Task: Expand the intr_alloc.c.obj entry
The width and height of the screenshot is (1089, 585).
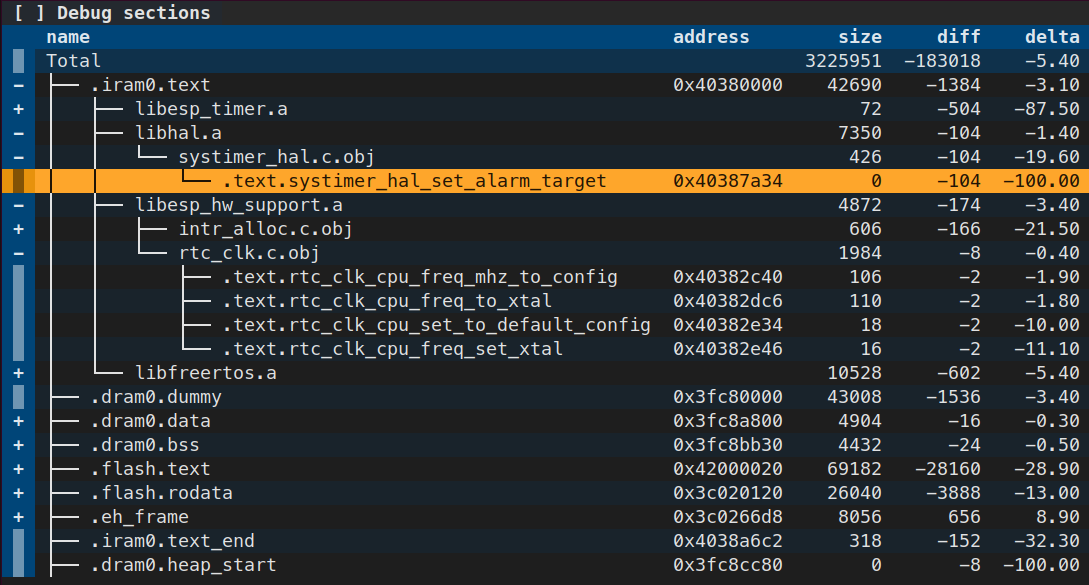Action: pos(18,228)
